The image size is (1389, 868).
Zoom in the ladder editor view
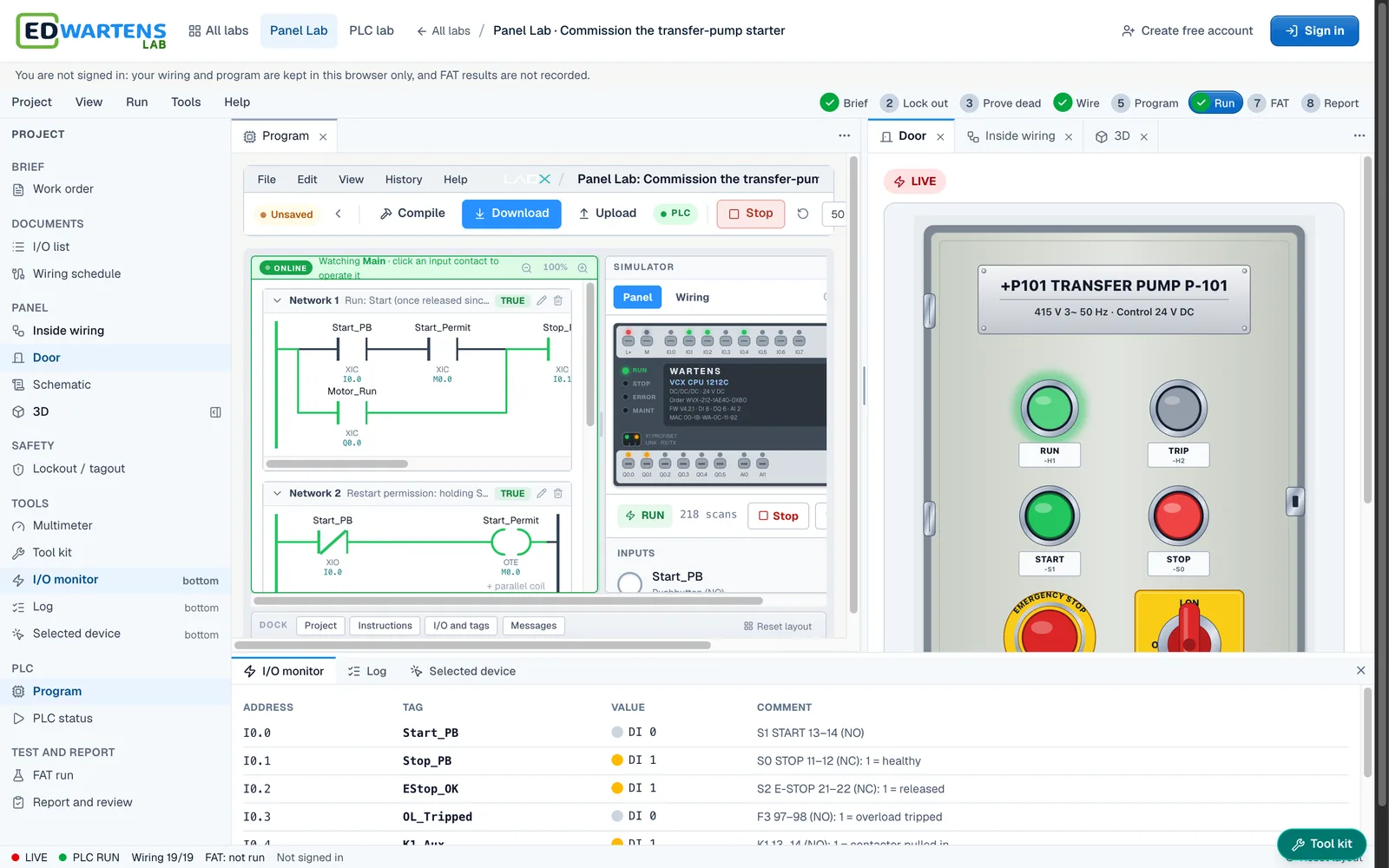point(583,267)
